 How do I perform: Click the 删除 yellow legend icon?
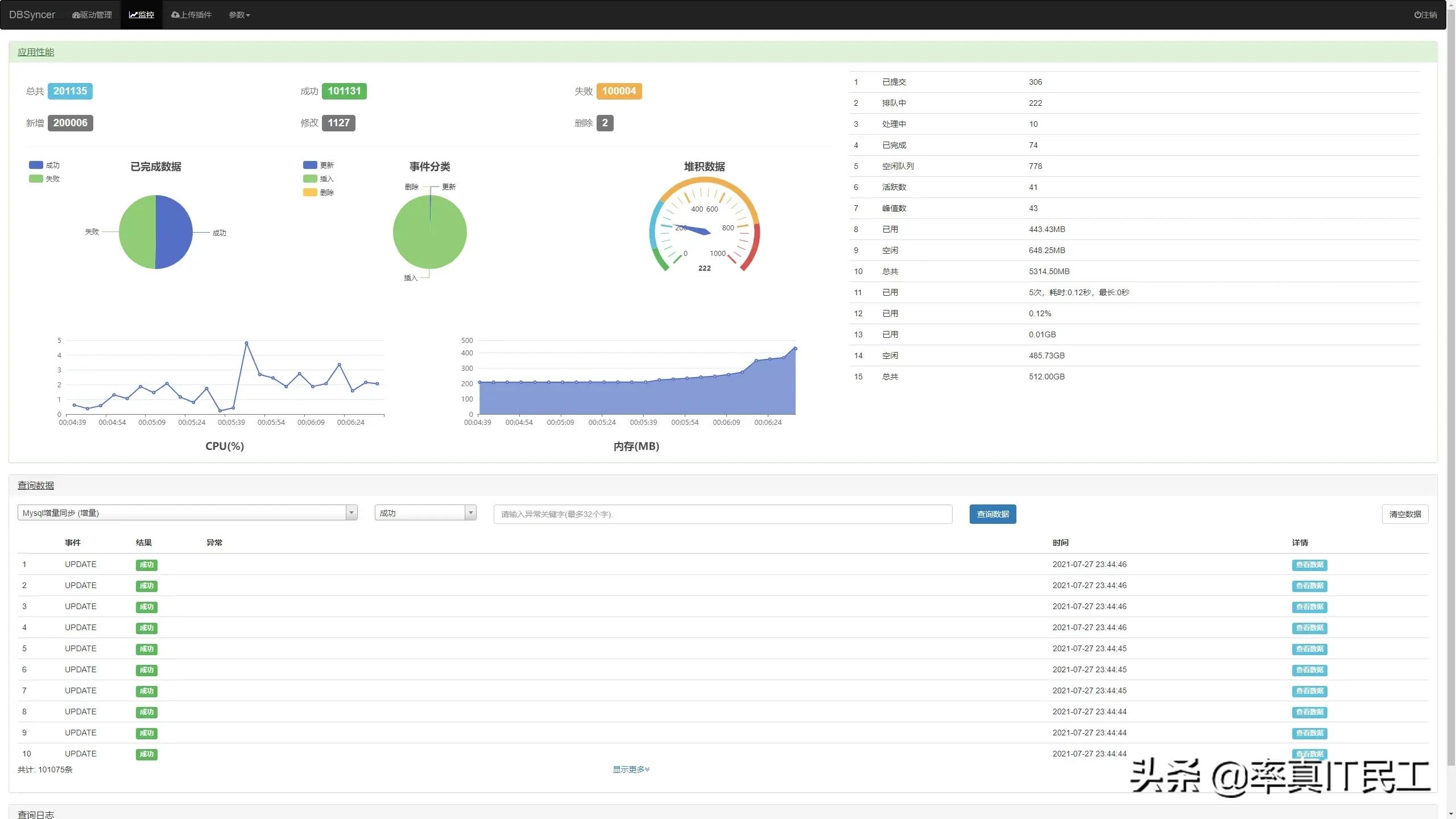[310, 192]
